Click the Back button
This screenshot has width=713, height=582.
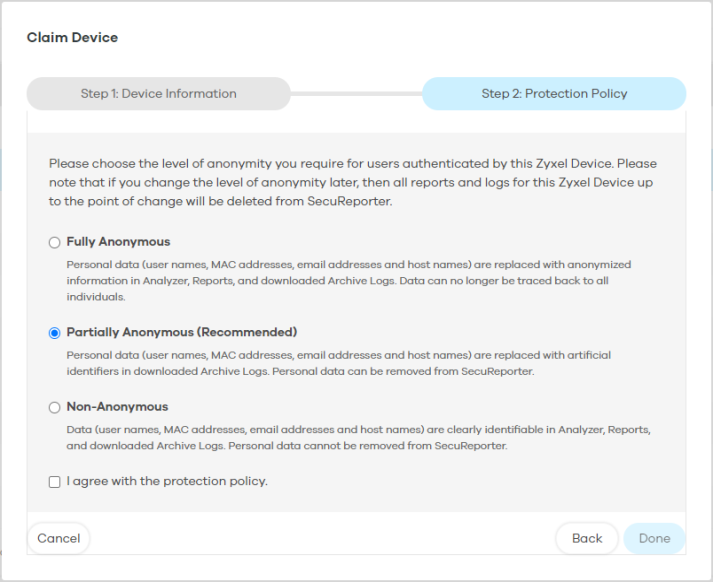click(587, 538)
